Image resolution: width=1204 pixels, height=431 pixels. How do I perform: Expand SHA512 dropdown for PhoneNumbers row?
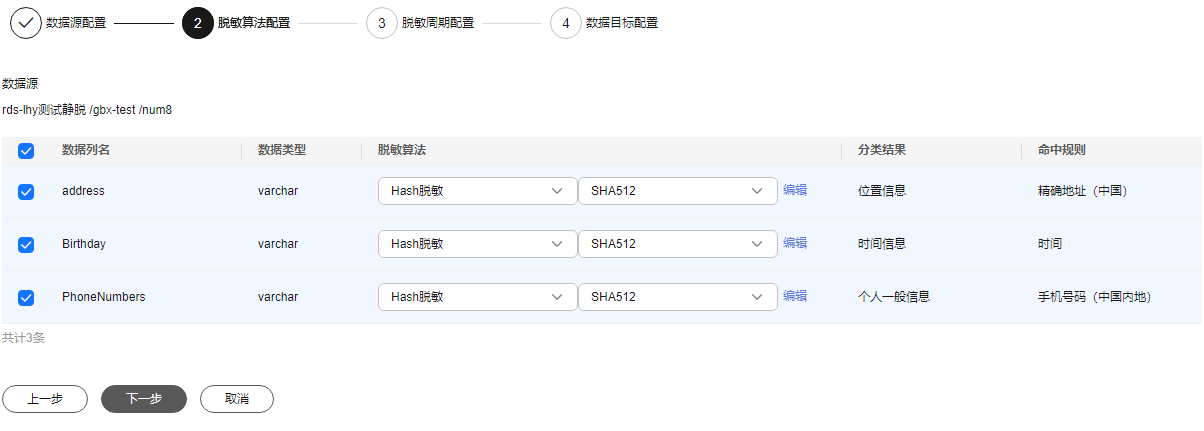(x=677, y=297)
